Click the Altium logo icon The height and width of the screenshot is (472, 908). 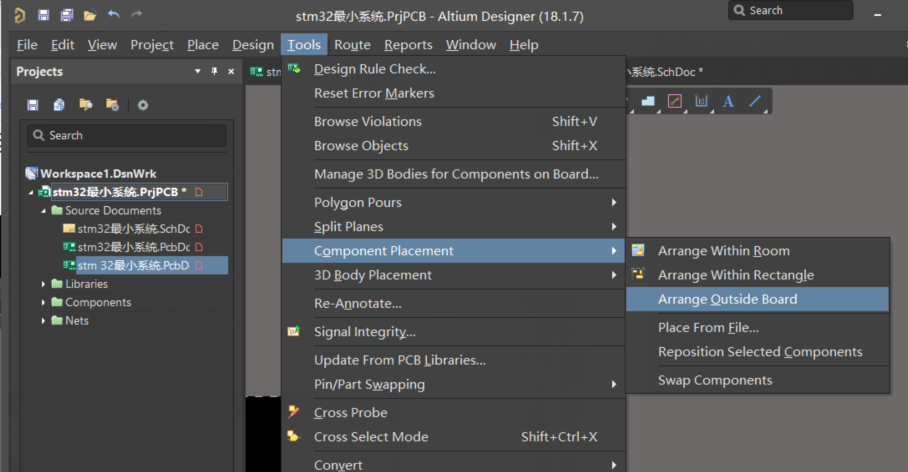tap(20, 15)
